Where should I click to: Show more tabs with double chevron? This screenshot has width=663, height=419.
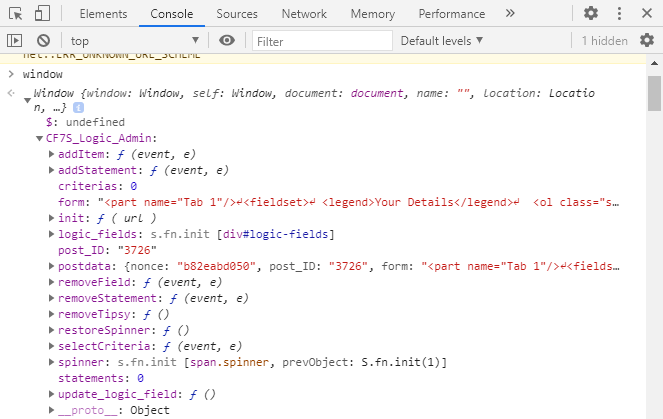510,14
